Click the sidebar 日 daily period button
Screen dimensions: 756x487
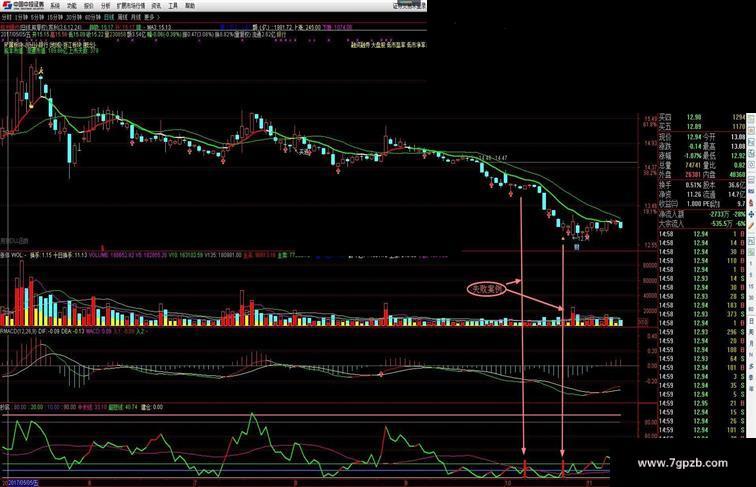(x=751, y=321)
